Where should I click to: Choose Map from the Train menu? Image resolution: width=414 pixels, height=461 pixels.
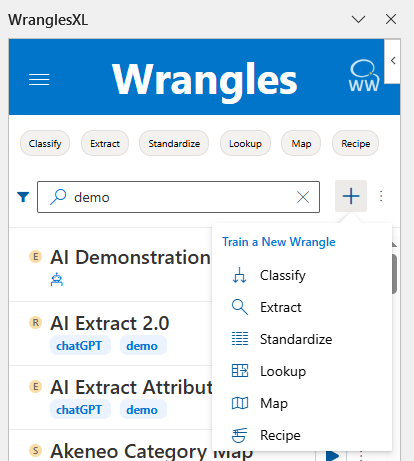click(302, 403)
